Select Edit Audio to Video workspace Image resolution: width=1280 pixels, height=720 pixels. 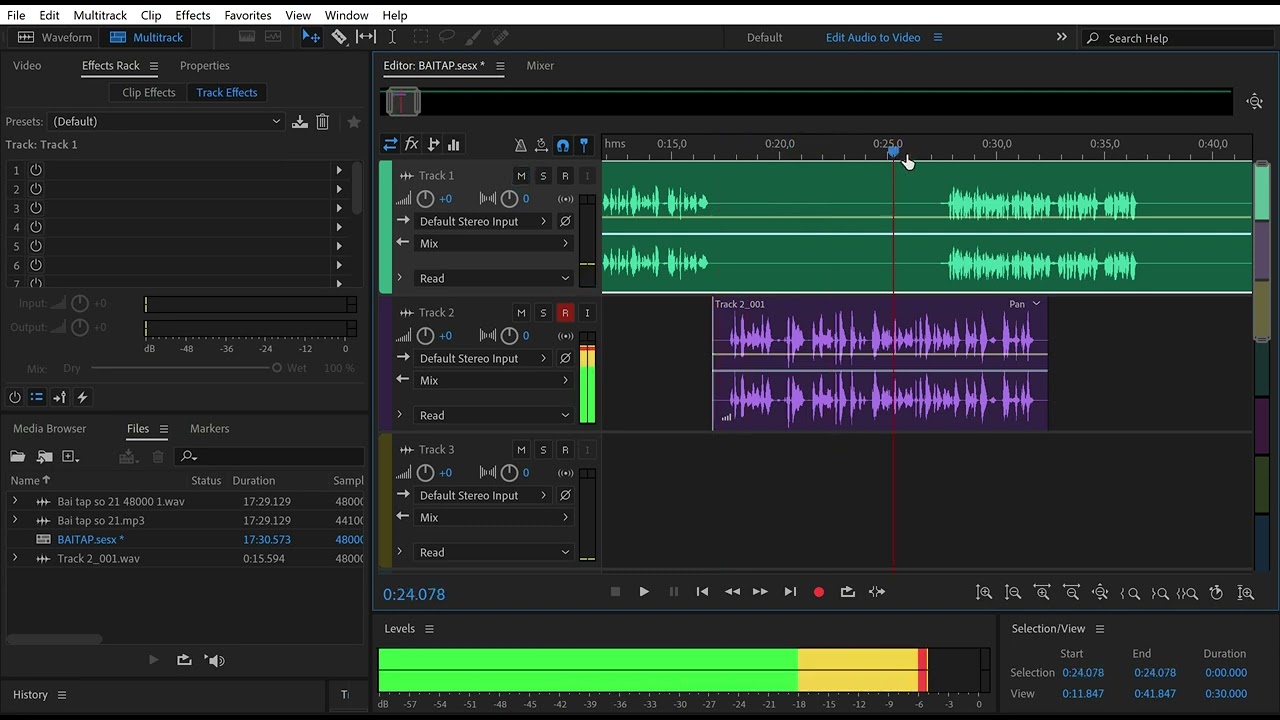(872, 37)
